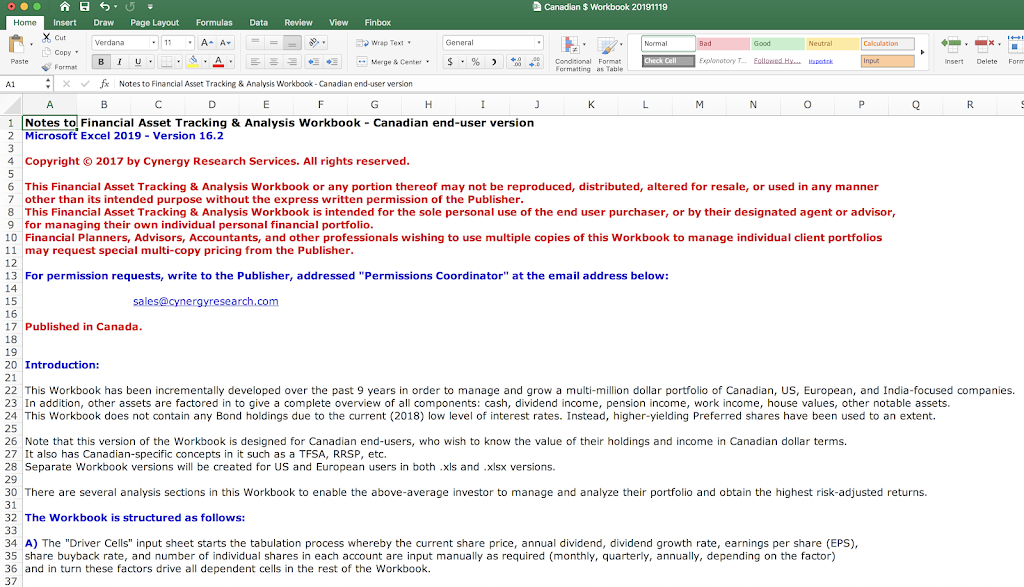
Task: Insert cells using Insert icon
Action: pyautogui.click(x=953, y=50)
